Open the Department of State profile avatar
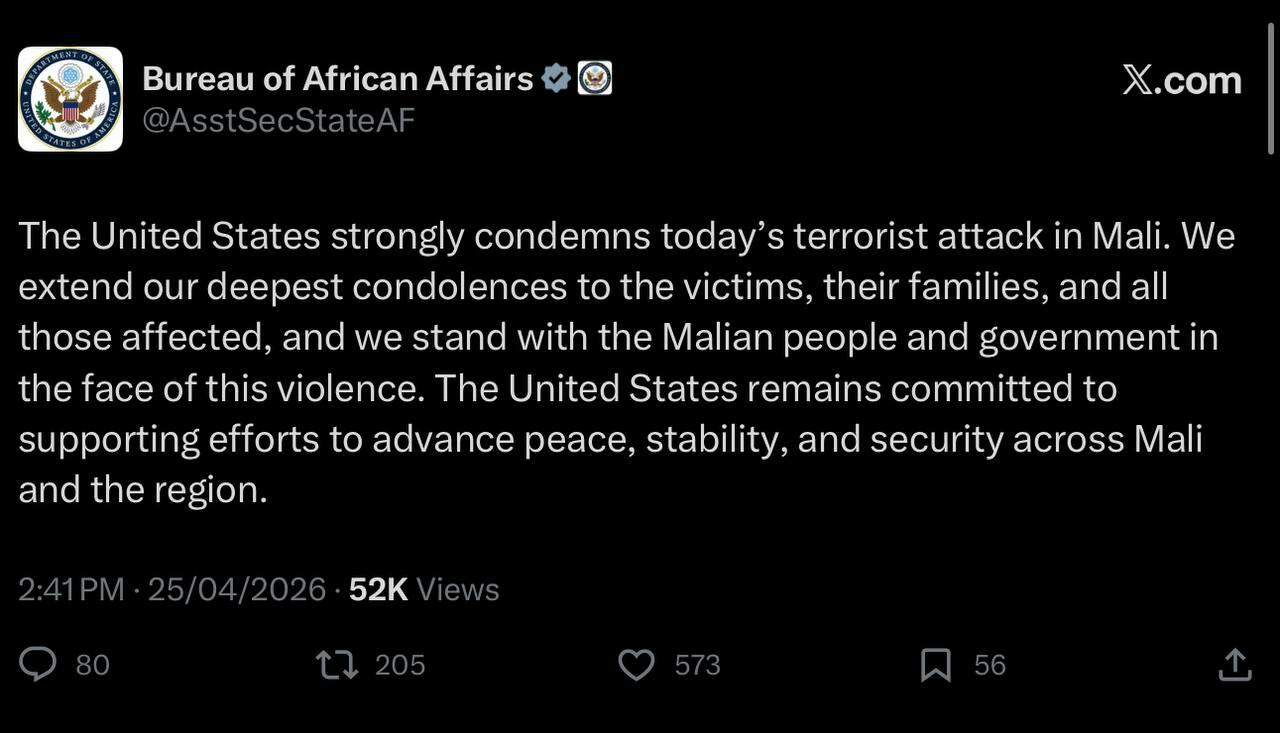 pyautogui.click(x=70, y=99)
